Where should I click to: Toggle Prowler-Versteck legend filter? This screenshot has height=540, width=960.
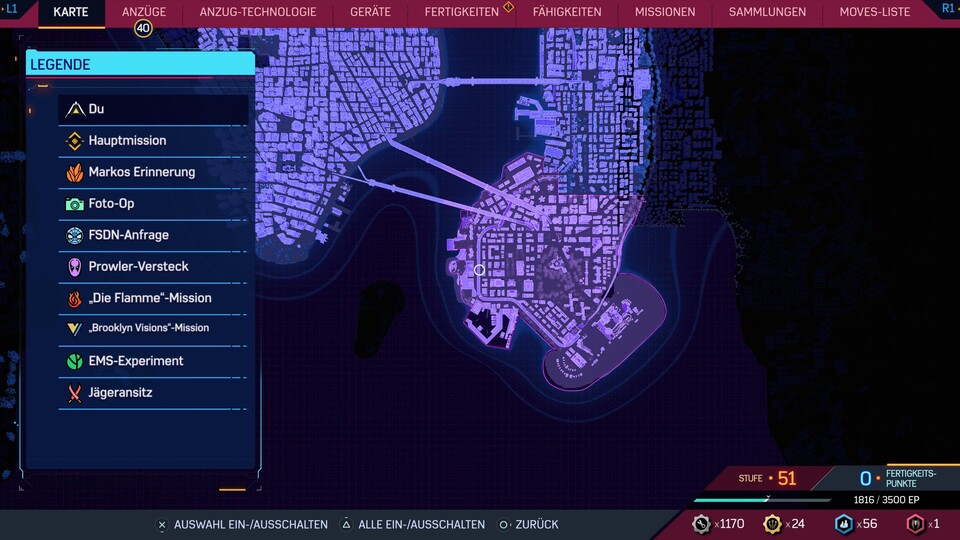(153, 267)
